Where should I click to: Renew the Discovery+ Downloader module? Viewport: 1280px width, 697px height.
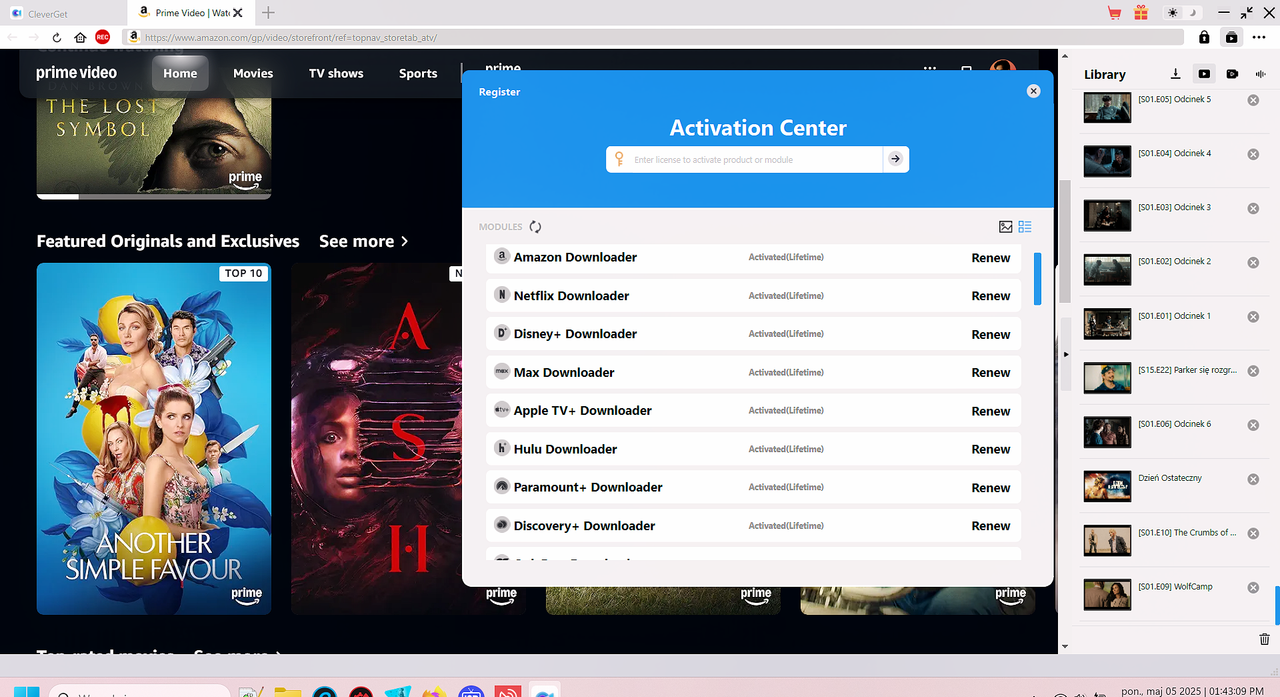pos(991,526)
